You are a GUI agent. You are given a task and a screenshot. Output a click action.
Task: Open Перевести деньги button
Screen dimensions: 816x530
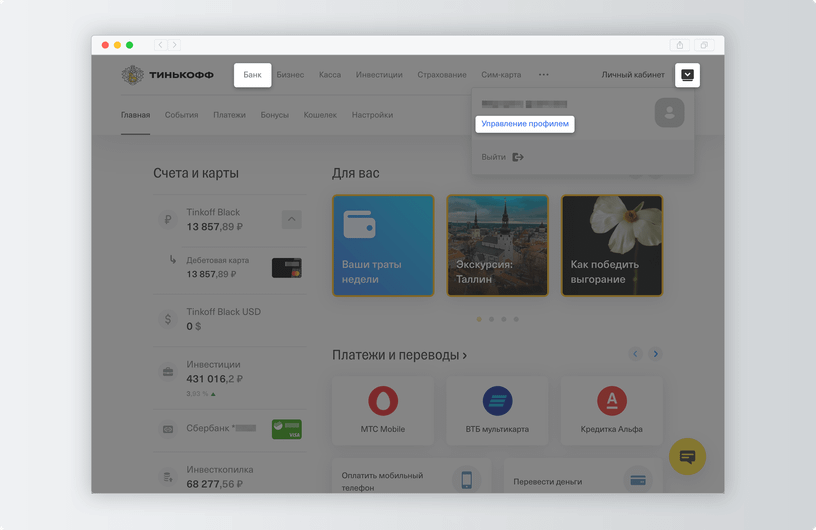[583, 476]
